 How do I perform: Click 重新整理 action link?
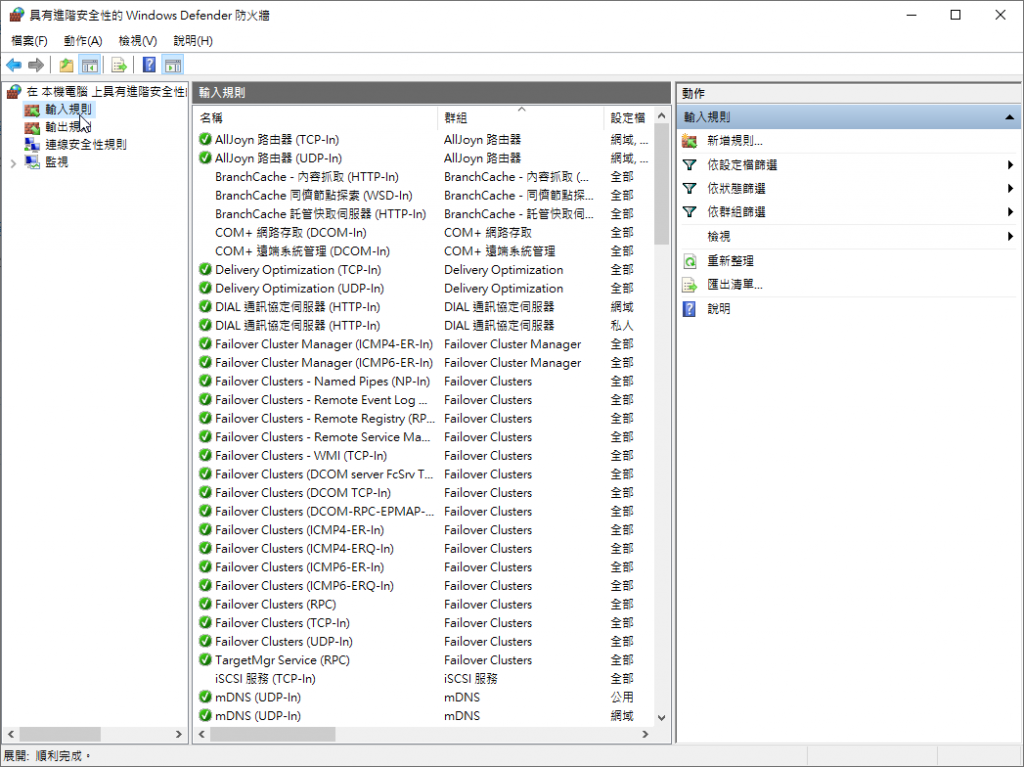[x=730, y=261]
